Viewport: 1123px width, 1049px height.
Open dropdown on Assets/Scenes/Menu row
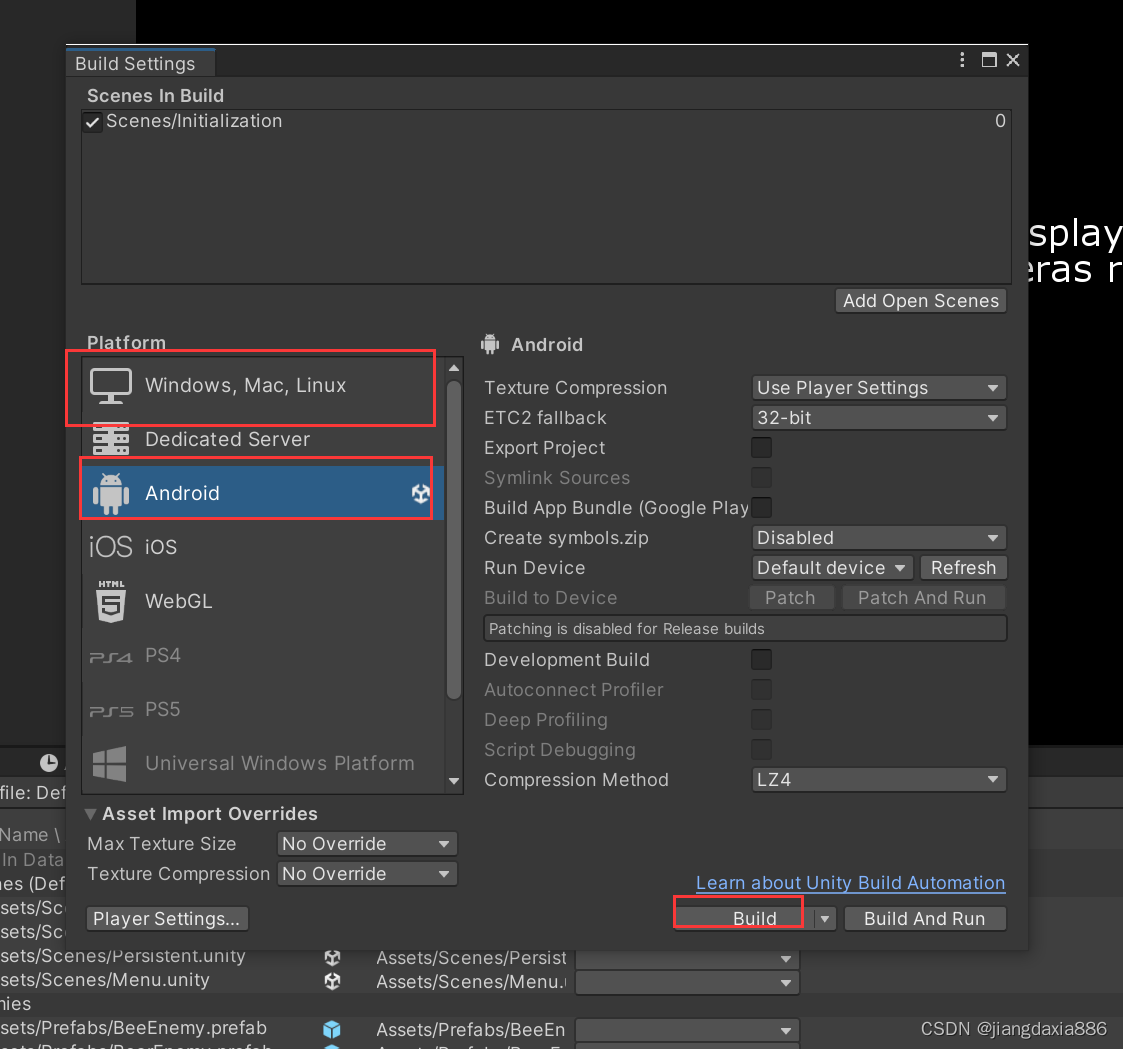click(x=688, y=982)
